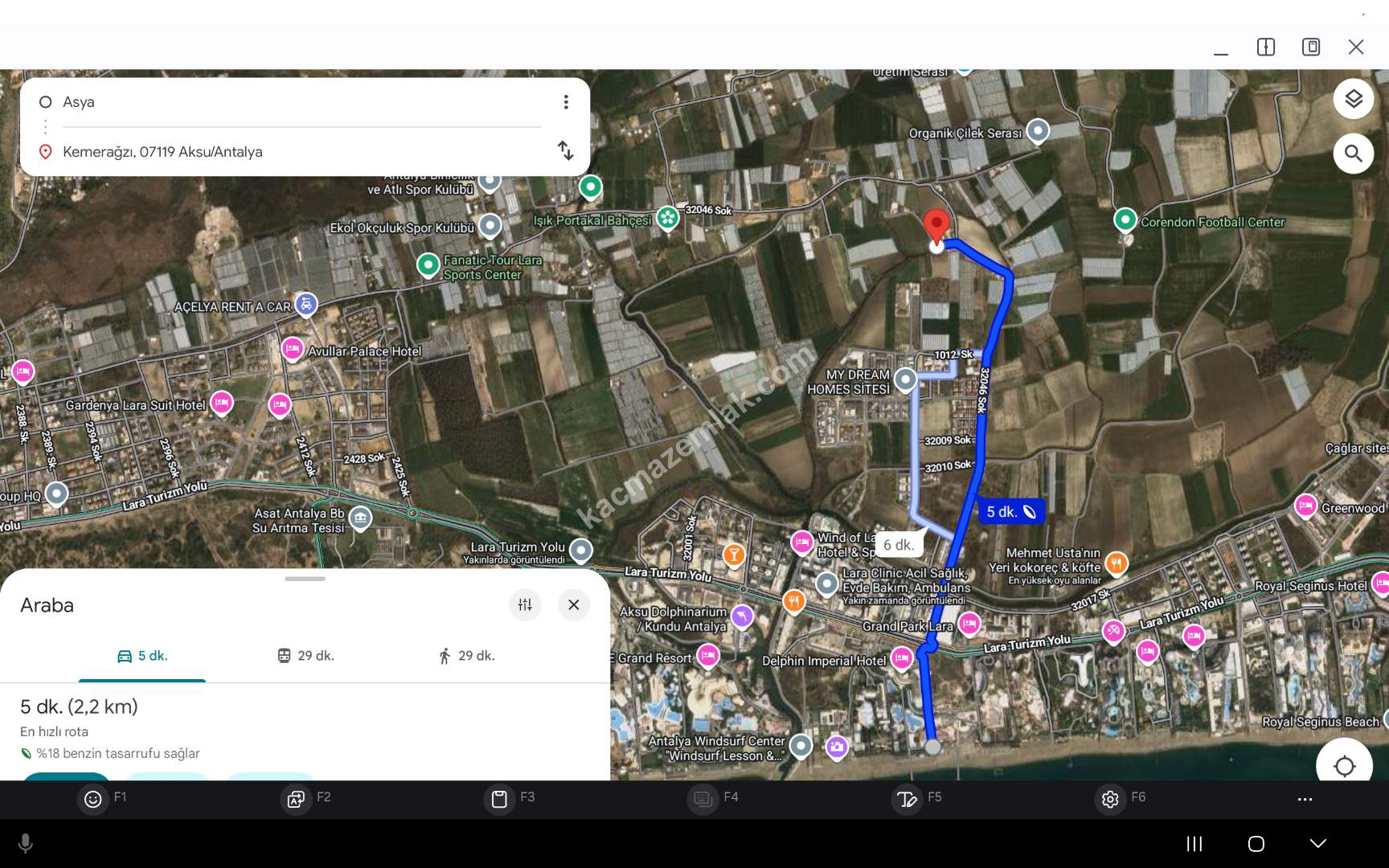Image resolution: width=1389 pixels, height=868 pixels.
Task: Open the emoji F1 shortcut
Action: [x=93, y=799]
